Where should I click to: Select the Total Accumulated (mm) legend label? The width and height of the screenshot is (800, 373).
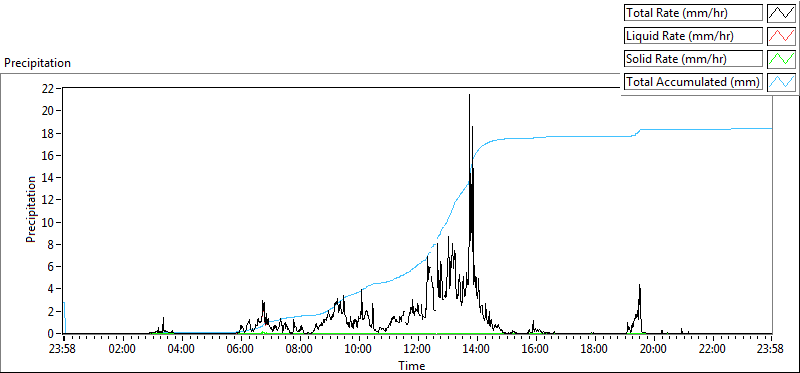(692, 82)
